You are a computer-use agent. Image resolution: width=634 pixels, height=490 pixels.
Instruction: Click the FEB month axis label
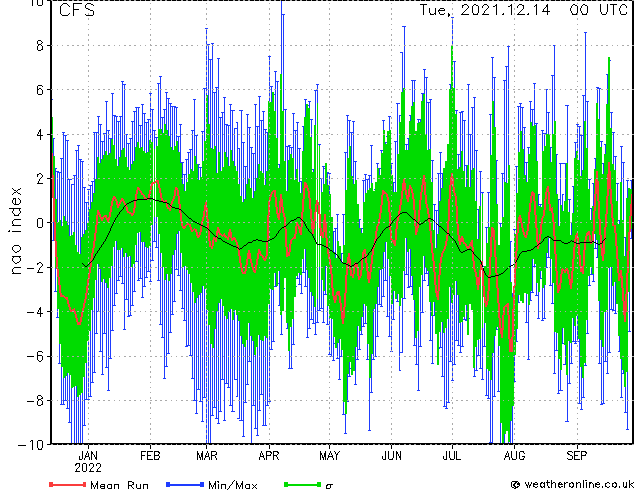click(x=150, y=456)
